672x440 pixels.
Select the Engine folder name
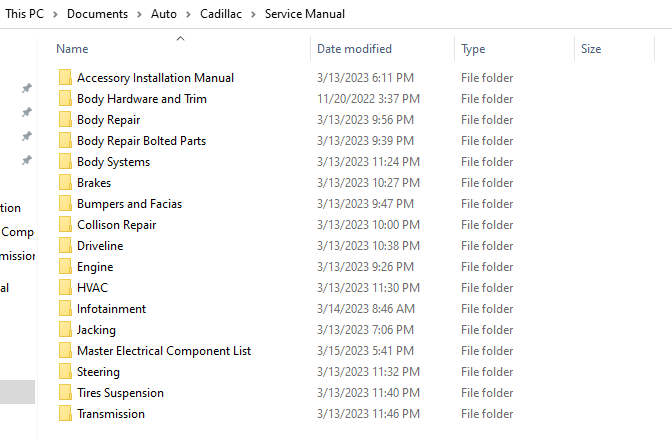tap(95, 266)
